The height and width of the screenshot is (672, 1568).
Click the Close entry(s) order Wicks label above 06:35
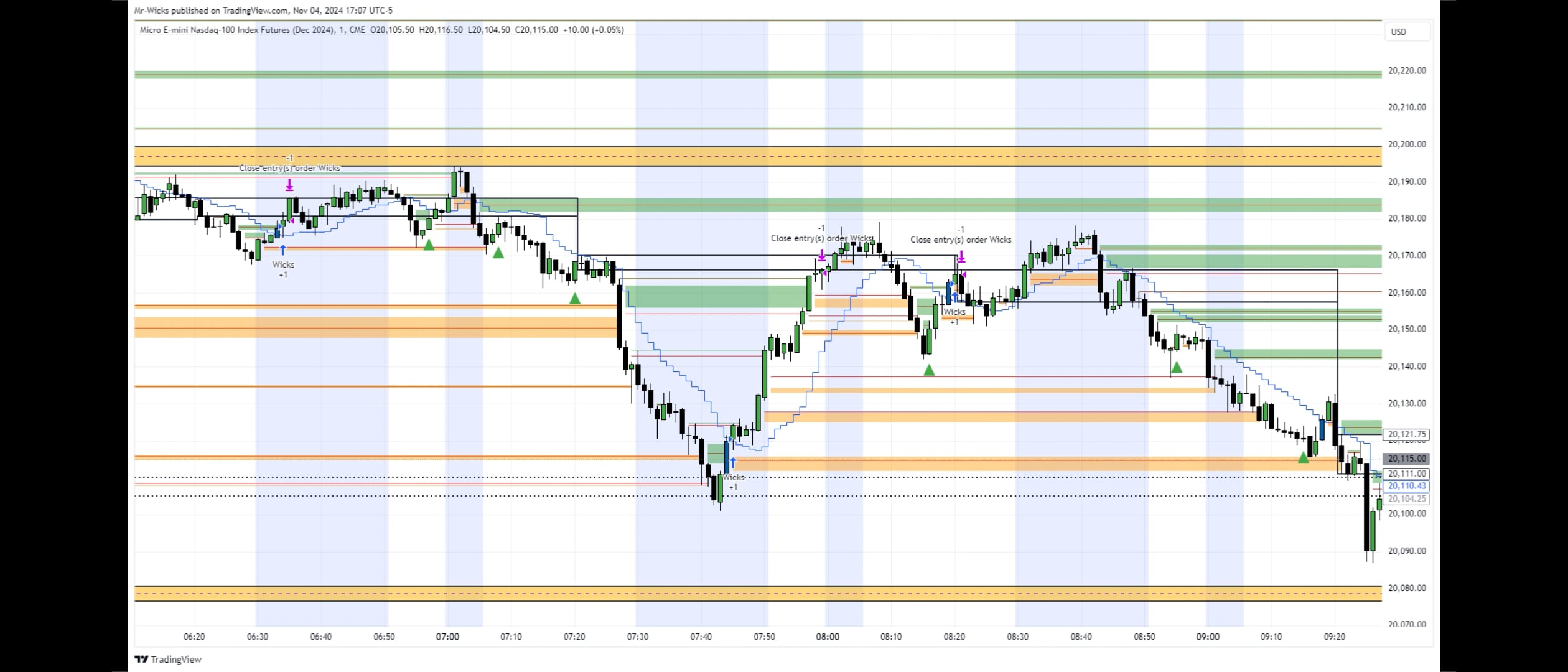tap(290, 169)
